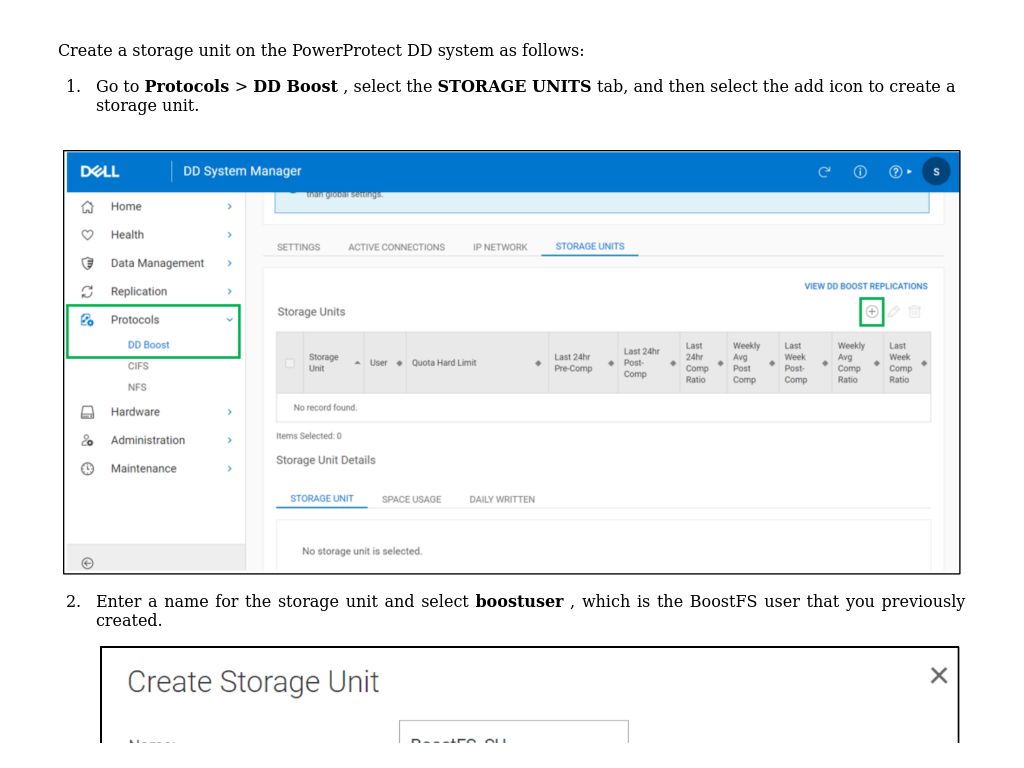Click the edit pencil icon
Screen dimensions: 1024x768
[x=894, y=312]
